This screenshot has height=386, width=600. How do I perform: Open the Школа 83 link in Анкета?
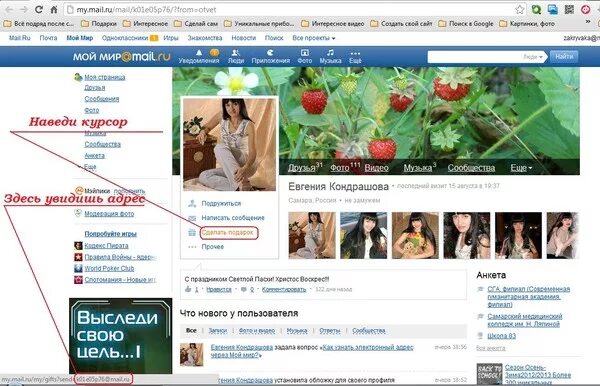[501, 336]
